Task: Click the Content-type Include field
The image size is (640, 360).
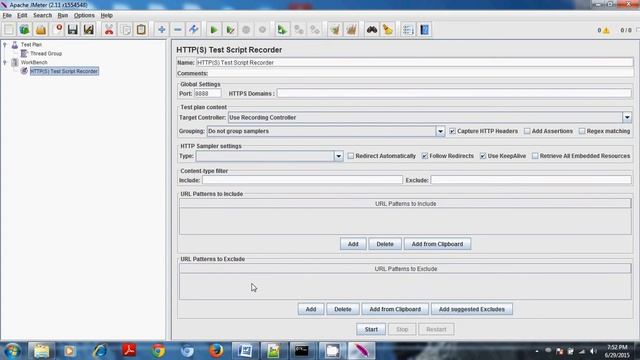Action: pyautogui.click(x=302, y=180)
